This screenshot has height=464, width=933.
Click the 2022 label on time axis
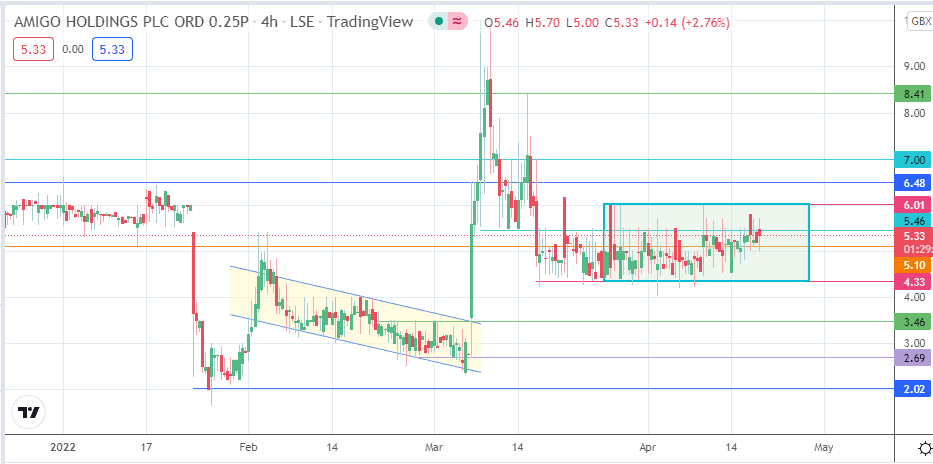click(x=64, y=447)
